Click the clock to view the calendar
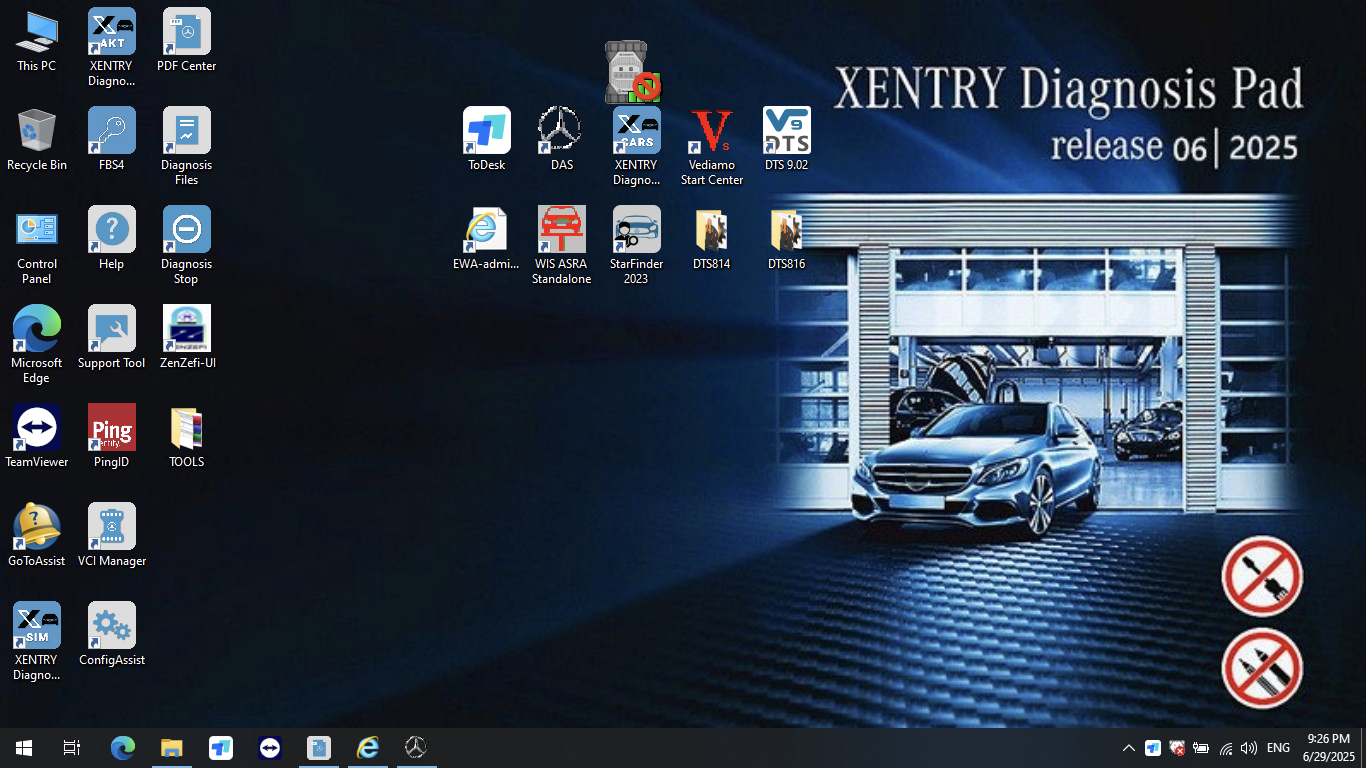This screenshot has width=1366, height=768. pos(1330,747)
